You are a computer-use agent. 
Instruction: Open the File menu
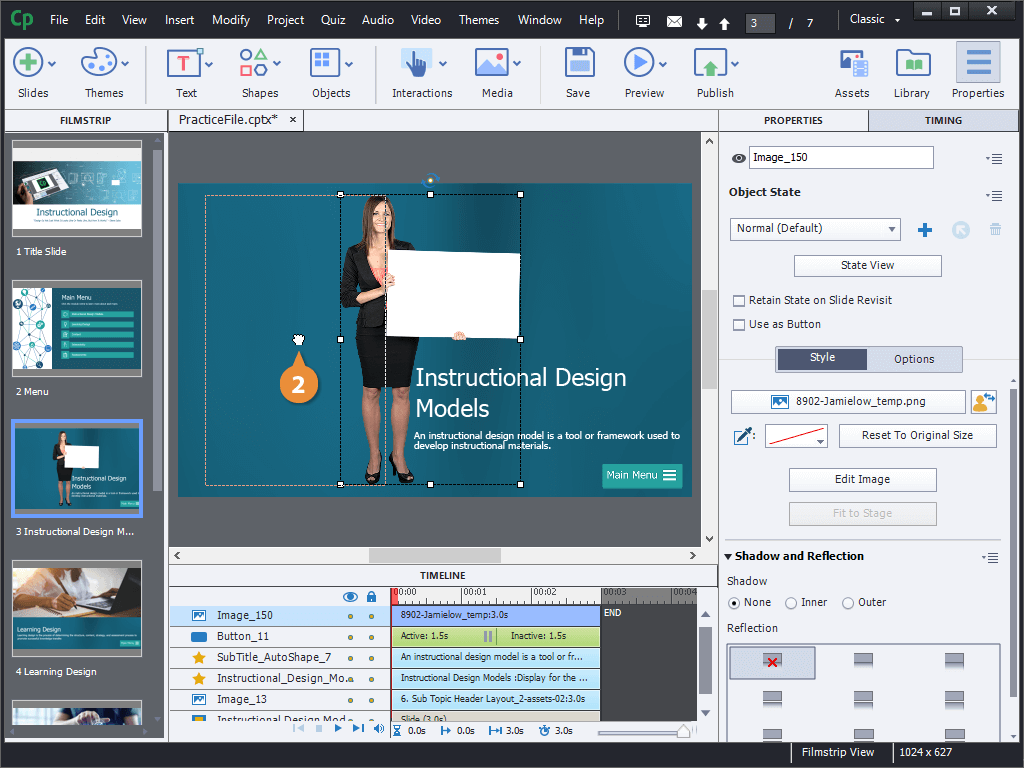coord(59,20)
